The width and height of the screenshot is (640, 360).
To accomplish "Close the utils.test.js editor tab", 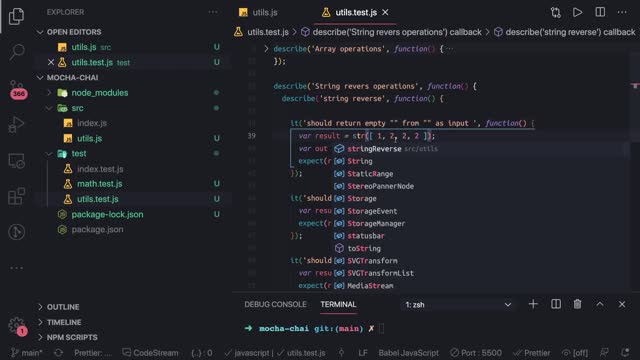I will click(385, 13).
